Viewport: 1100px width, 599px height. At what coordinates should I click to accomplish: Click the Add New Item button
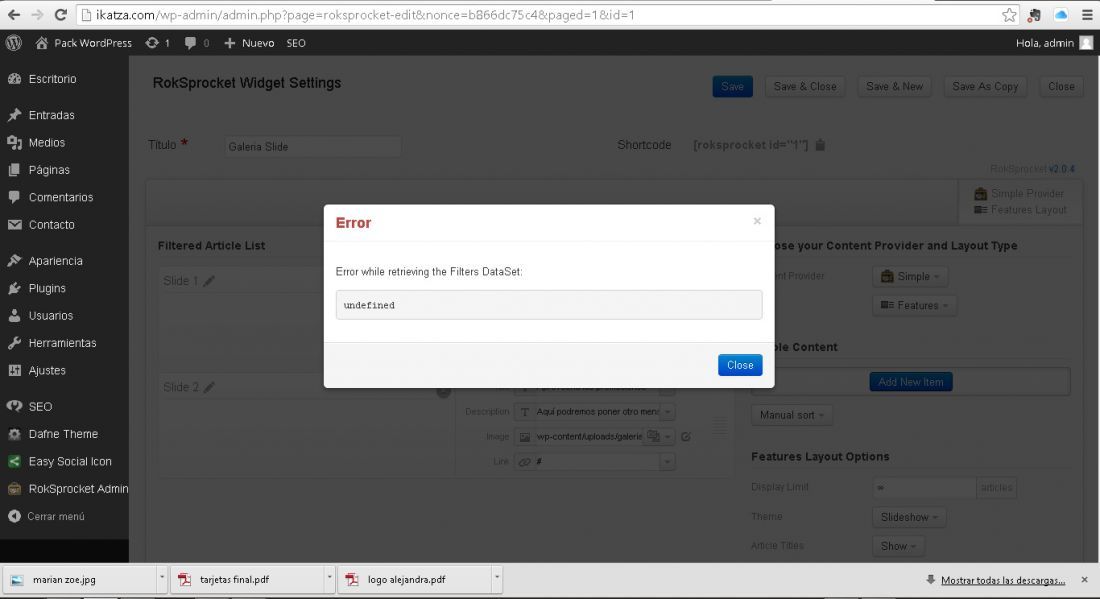pos(911,382)
